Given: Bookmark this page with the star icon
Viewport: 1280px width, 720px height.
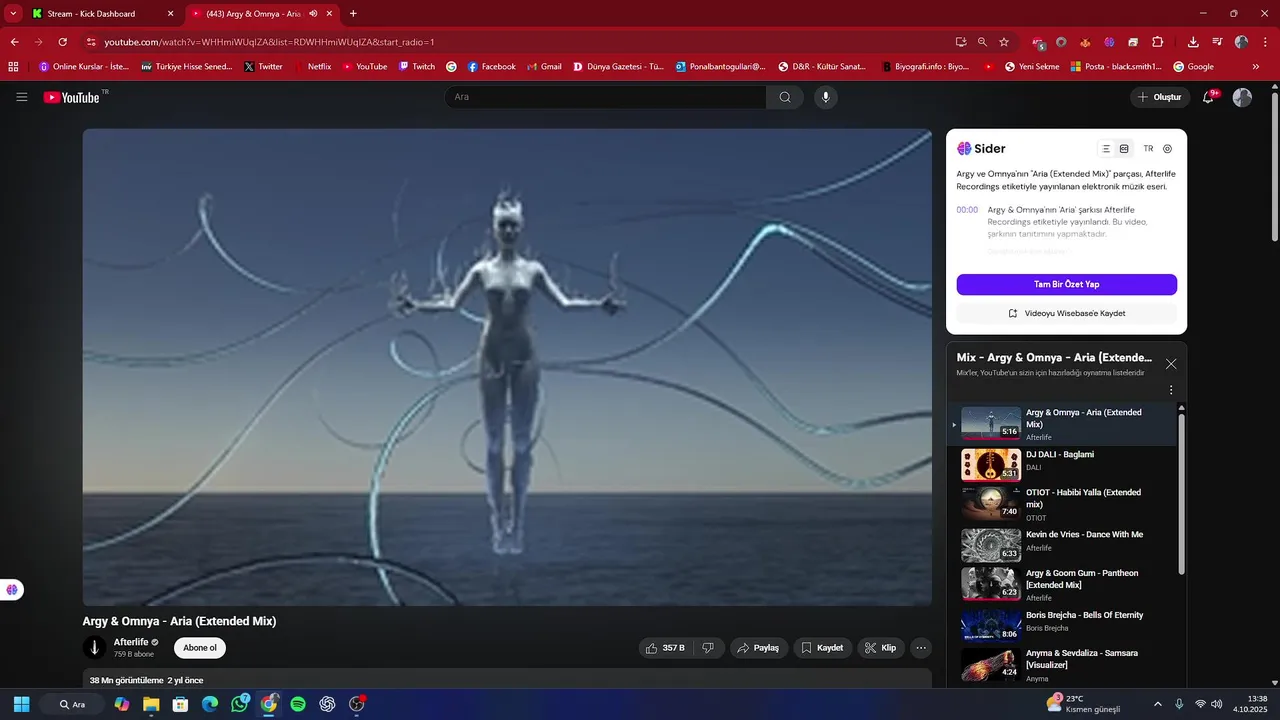Looking at the screenshot, I should pyautogui.click(x=1004, y=42).
